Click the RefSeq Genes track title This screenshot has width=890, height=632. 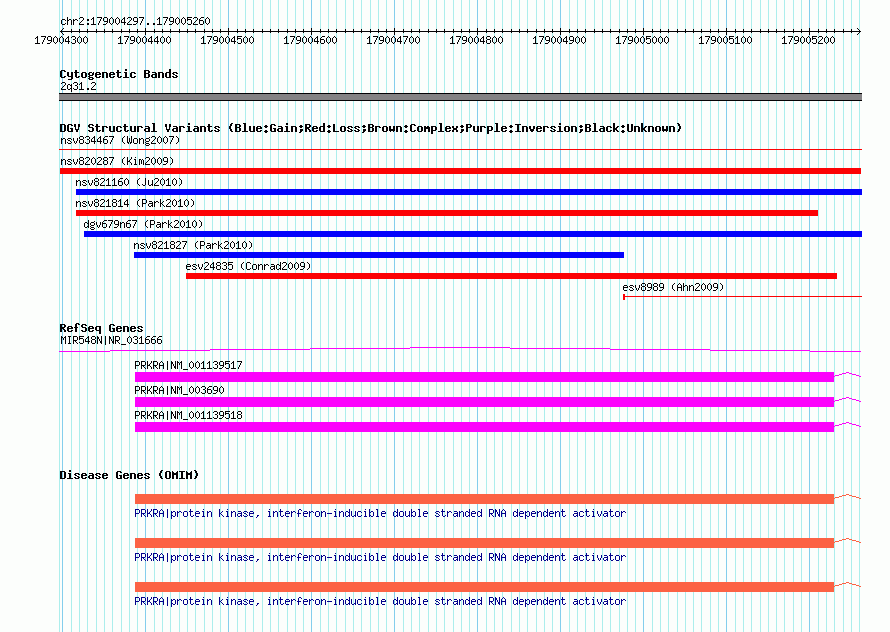101,328
